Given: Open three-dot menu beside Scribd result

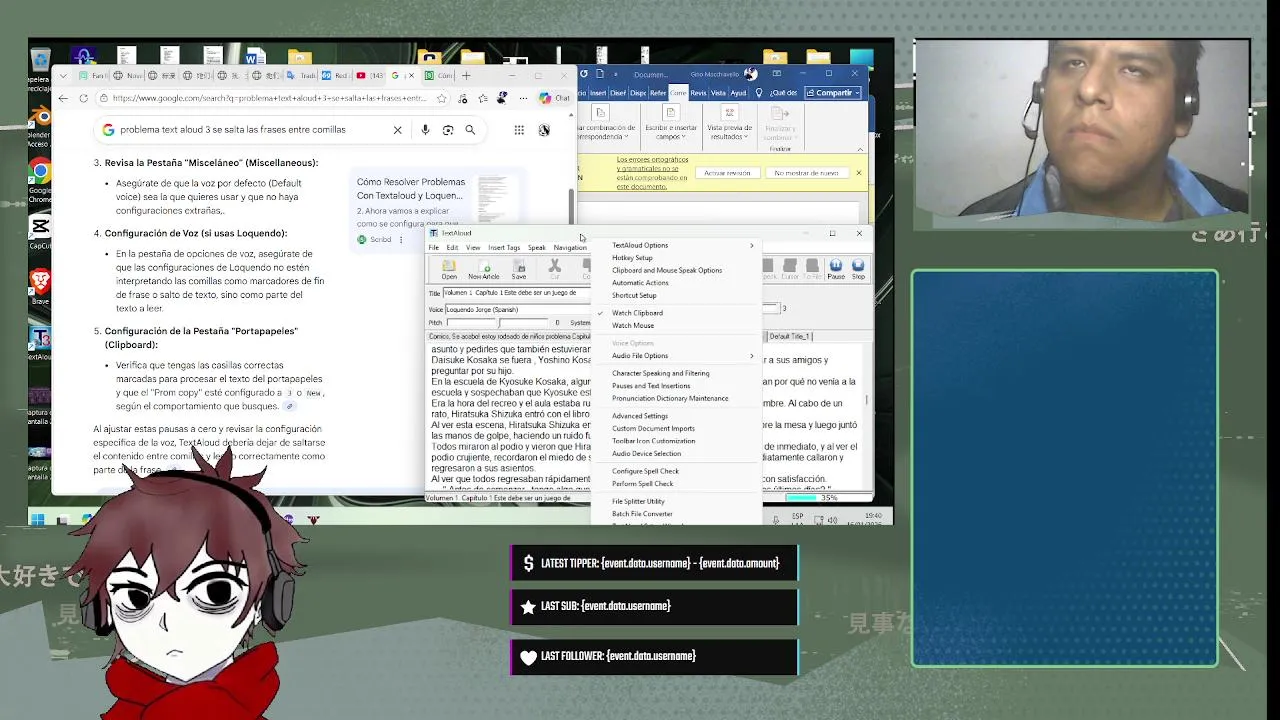Looking at the screenshot, I should [401, 240].
